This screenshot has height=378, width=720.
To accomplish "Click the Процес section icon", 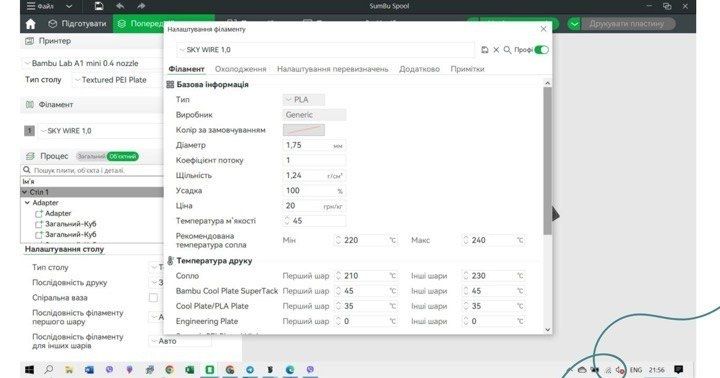I will tap(30, 156).
